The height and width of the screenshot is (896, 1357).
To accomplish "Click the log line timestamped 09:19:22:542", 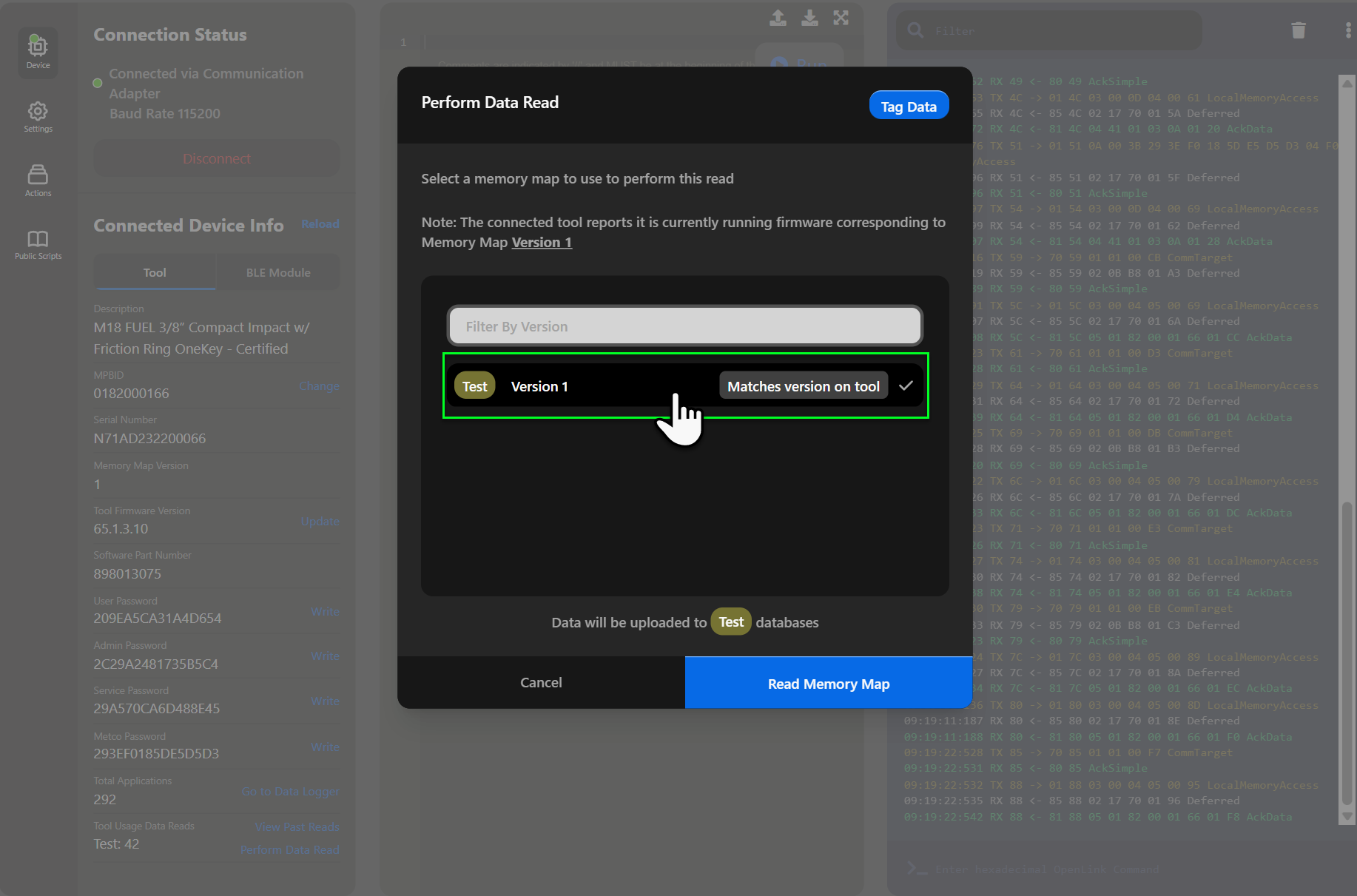I will 1098,817.
